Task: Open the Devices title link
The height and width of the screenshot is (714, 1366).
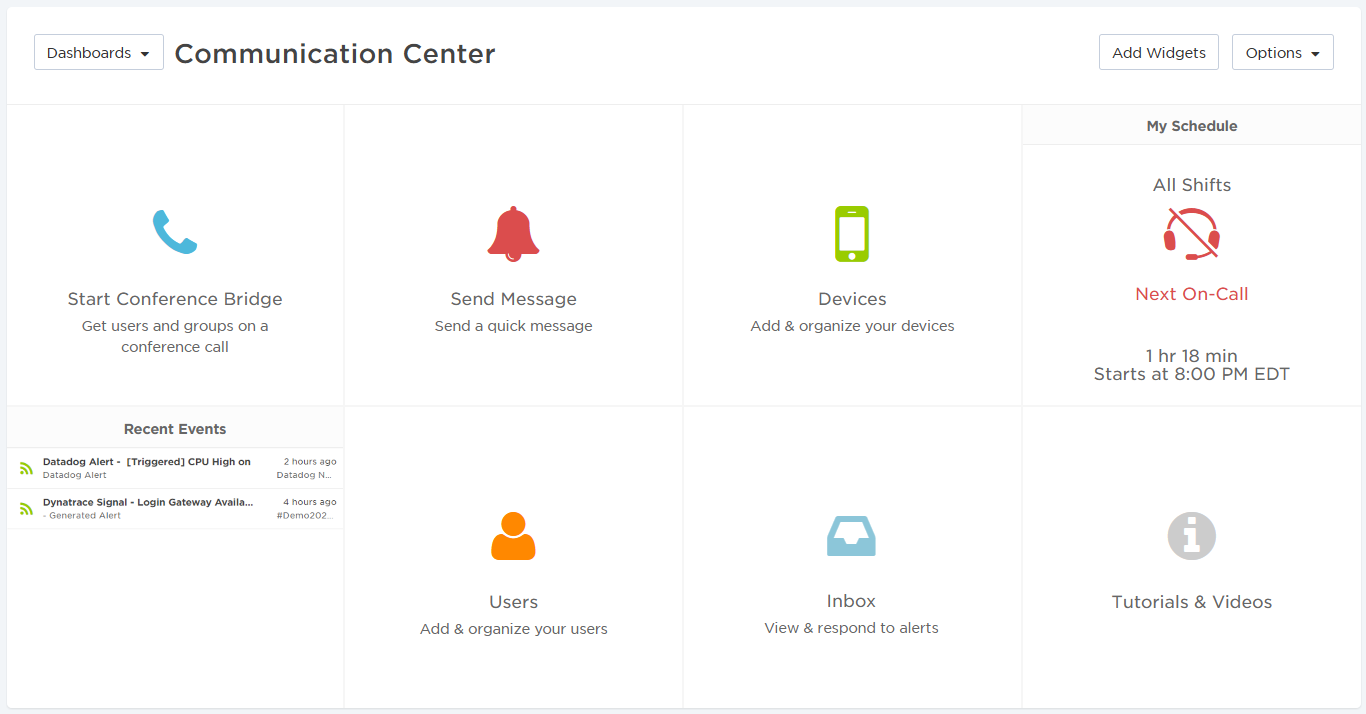Action: point(852,299)
